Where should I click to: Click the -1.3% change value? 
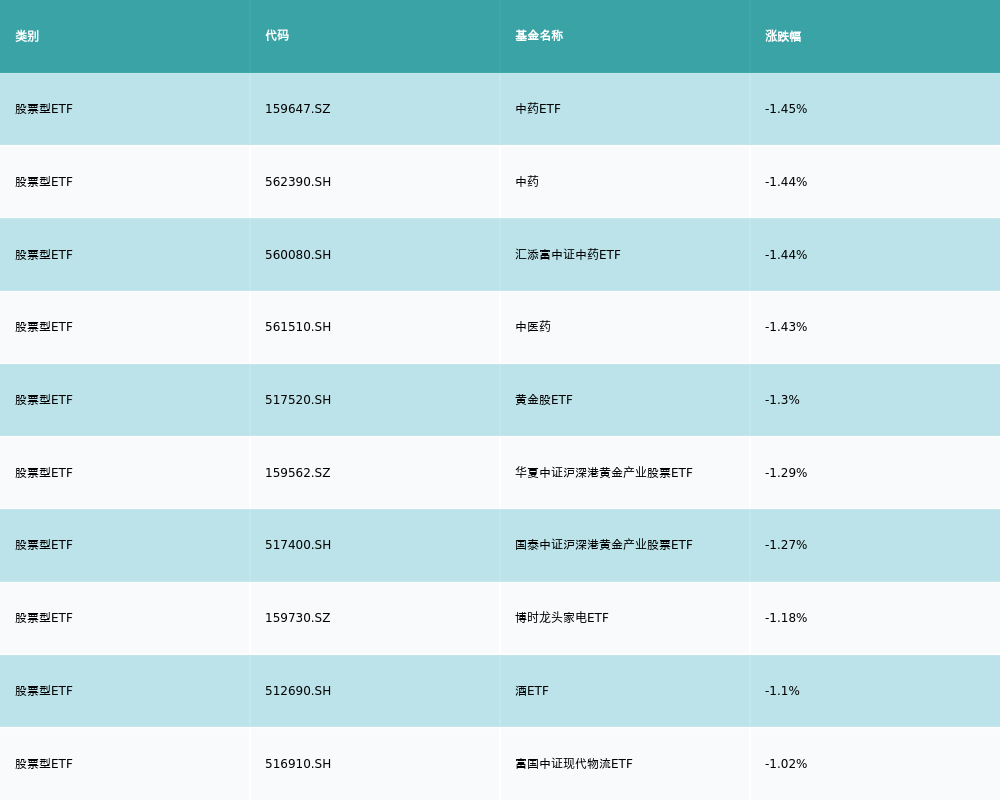coord(782,400)
